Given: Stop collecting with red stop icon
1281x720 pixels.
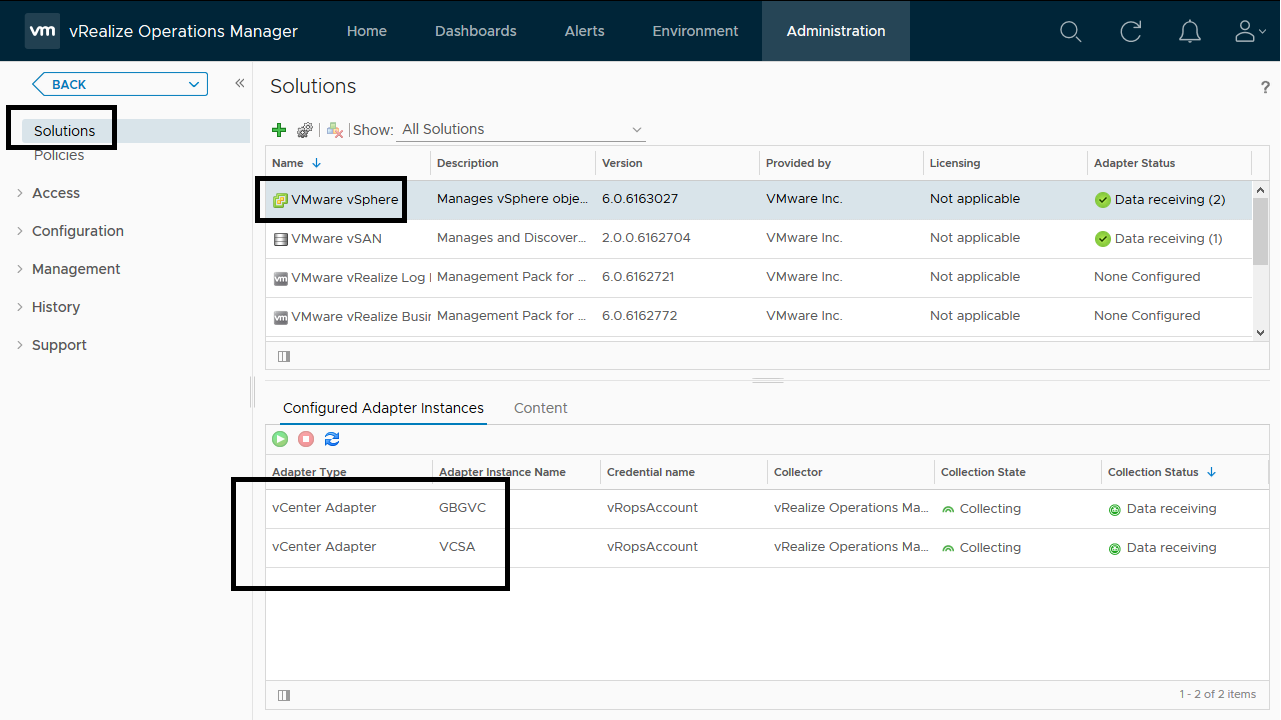Looking at the screenshot, I should (x=306, y=439).
